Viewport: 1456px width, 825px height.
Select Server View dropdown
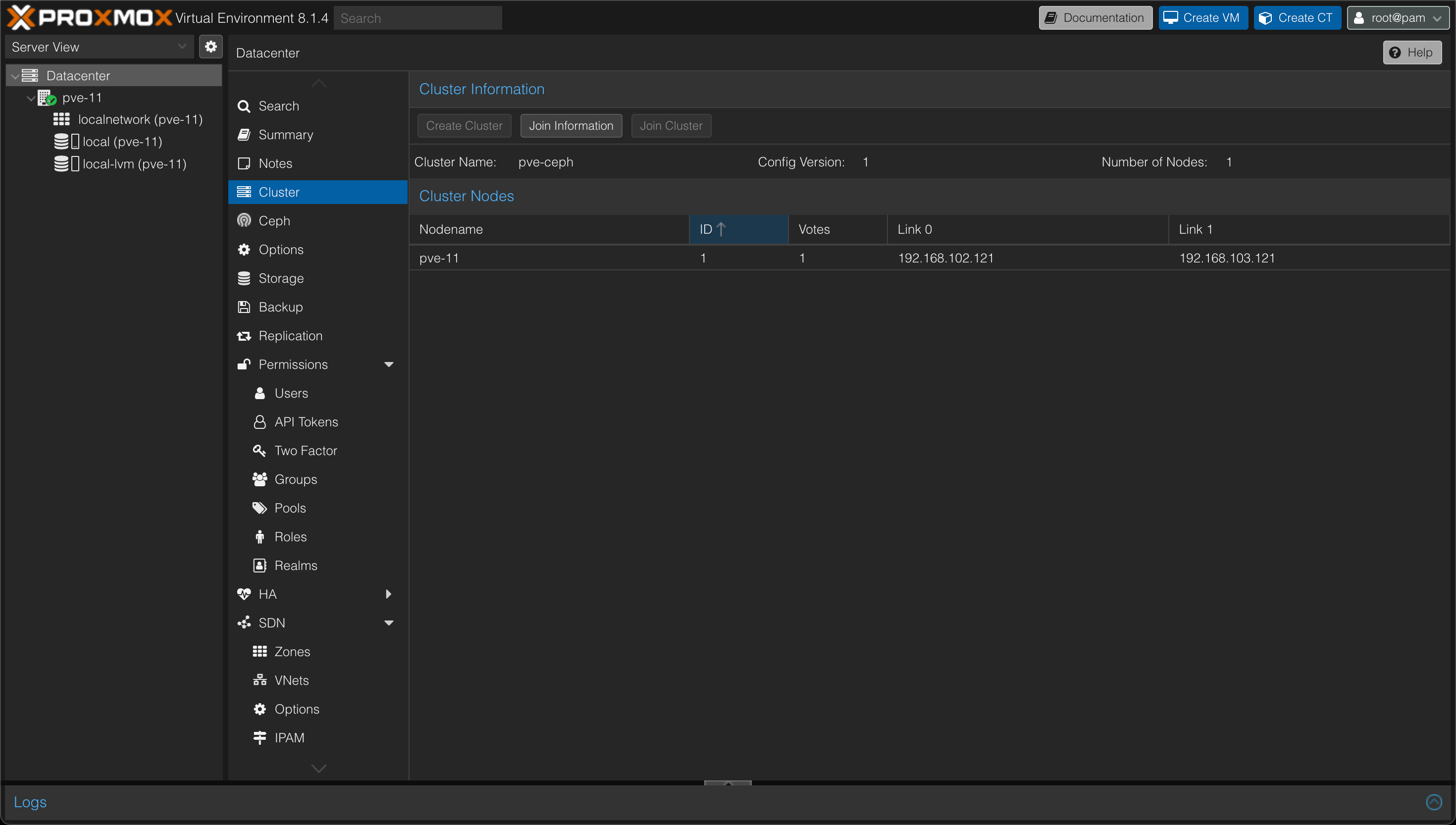coord(98,47)
